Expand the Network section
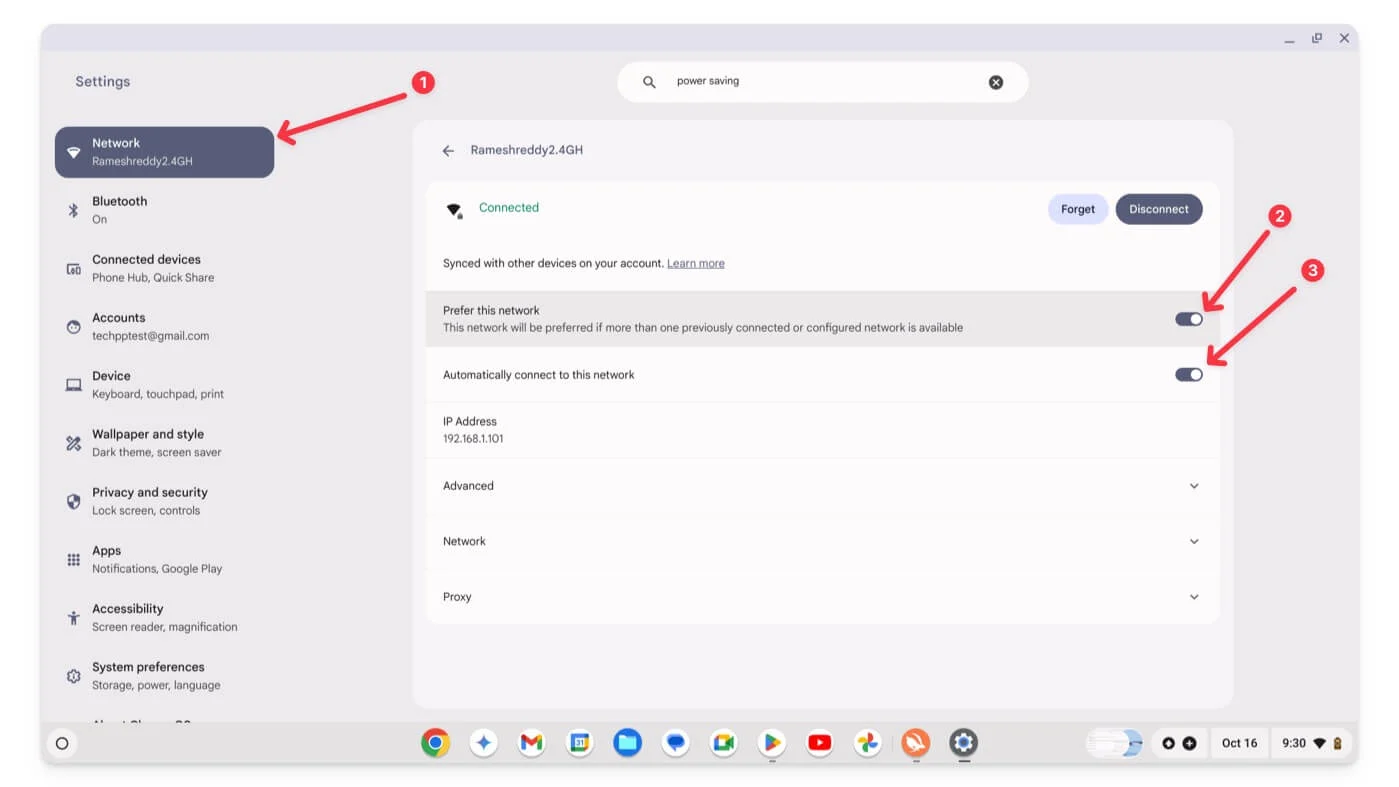Image resolution: width=1399 pixels, height=787 pixels. tap(822, 541)
